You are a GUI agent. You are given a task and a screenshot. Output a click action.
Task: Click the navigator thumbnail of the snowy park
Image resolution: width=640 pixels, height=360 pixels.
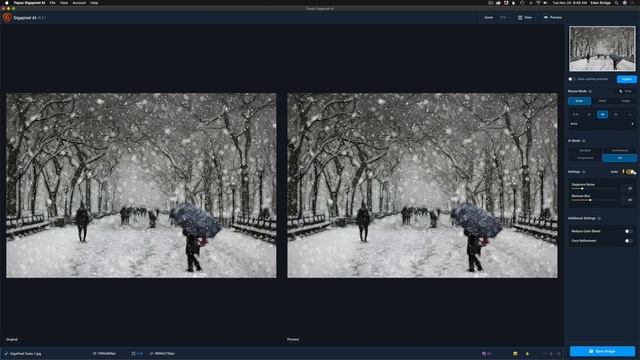click(602, 49)
